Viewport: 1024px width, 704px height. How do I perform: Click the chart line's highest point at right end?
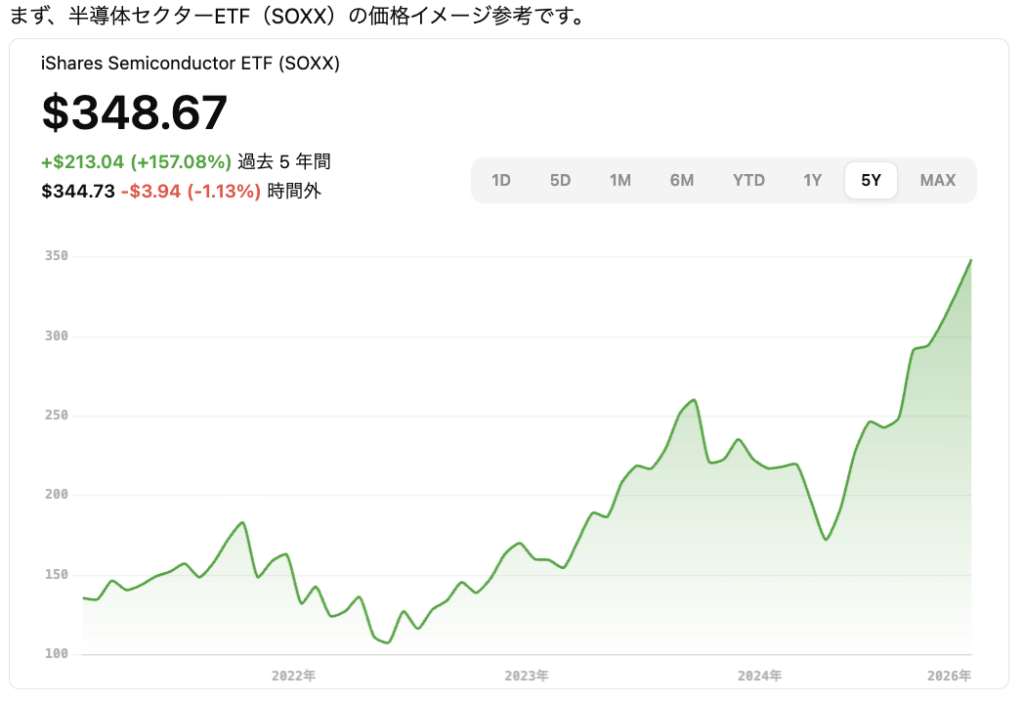970,260
